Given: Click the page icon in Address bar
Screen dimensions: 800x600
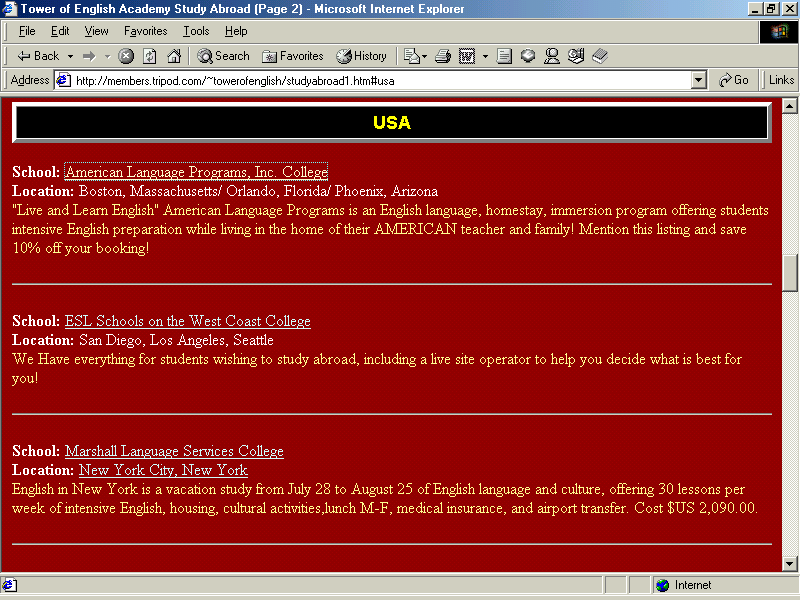Looking at the screenshot, I should [x=63, y=81].
